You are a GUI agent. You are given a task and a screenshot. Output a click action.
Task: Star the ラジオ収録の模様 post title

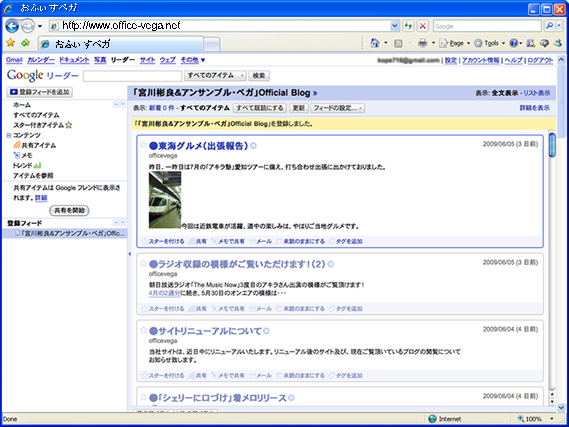(x=144, y=263)
